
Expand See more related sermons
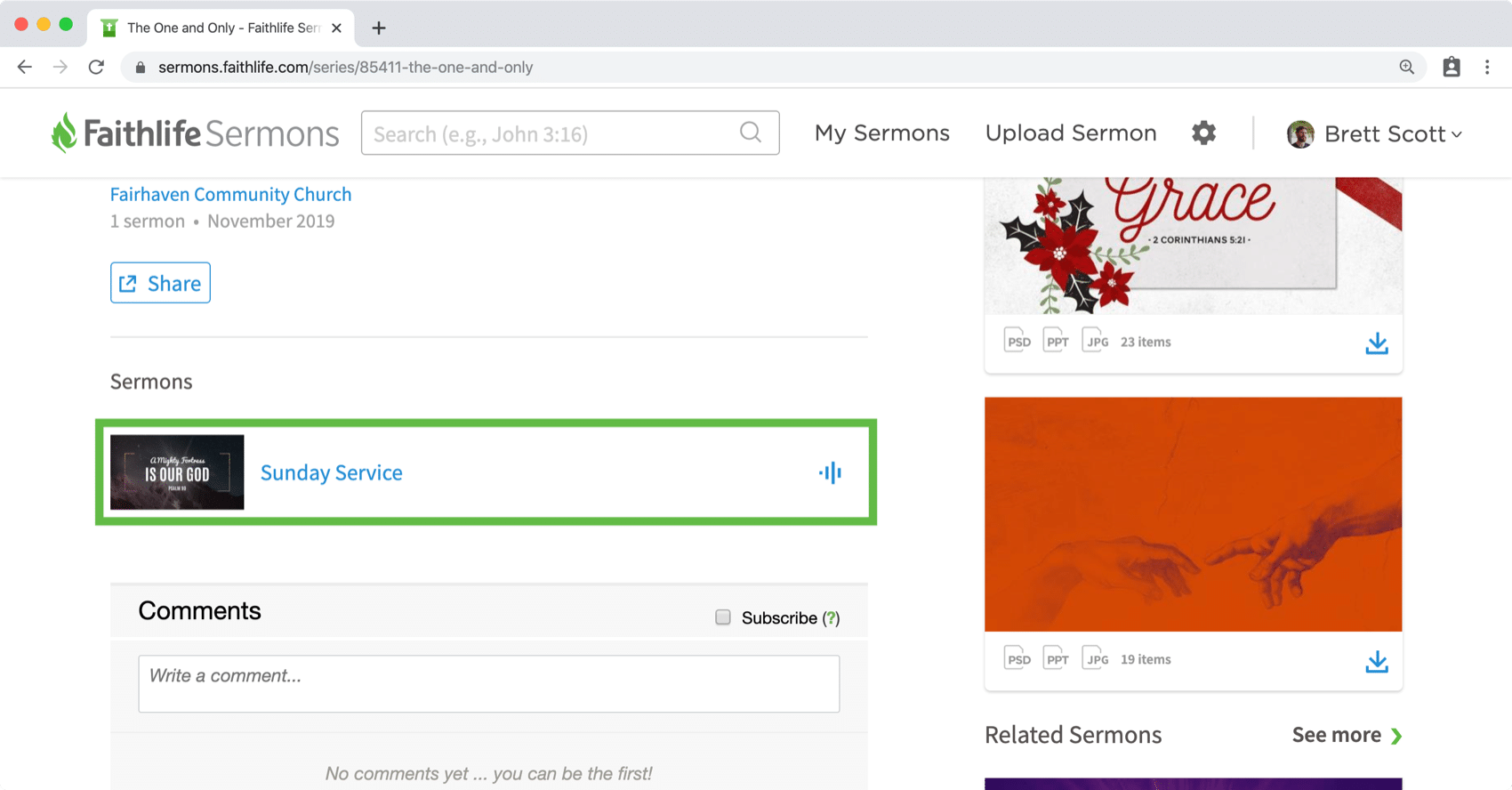(x=1347, y=735)
